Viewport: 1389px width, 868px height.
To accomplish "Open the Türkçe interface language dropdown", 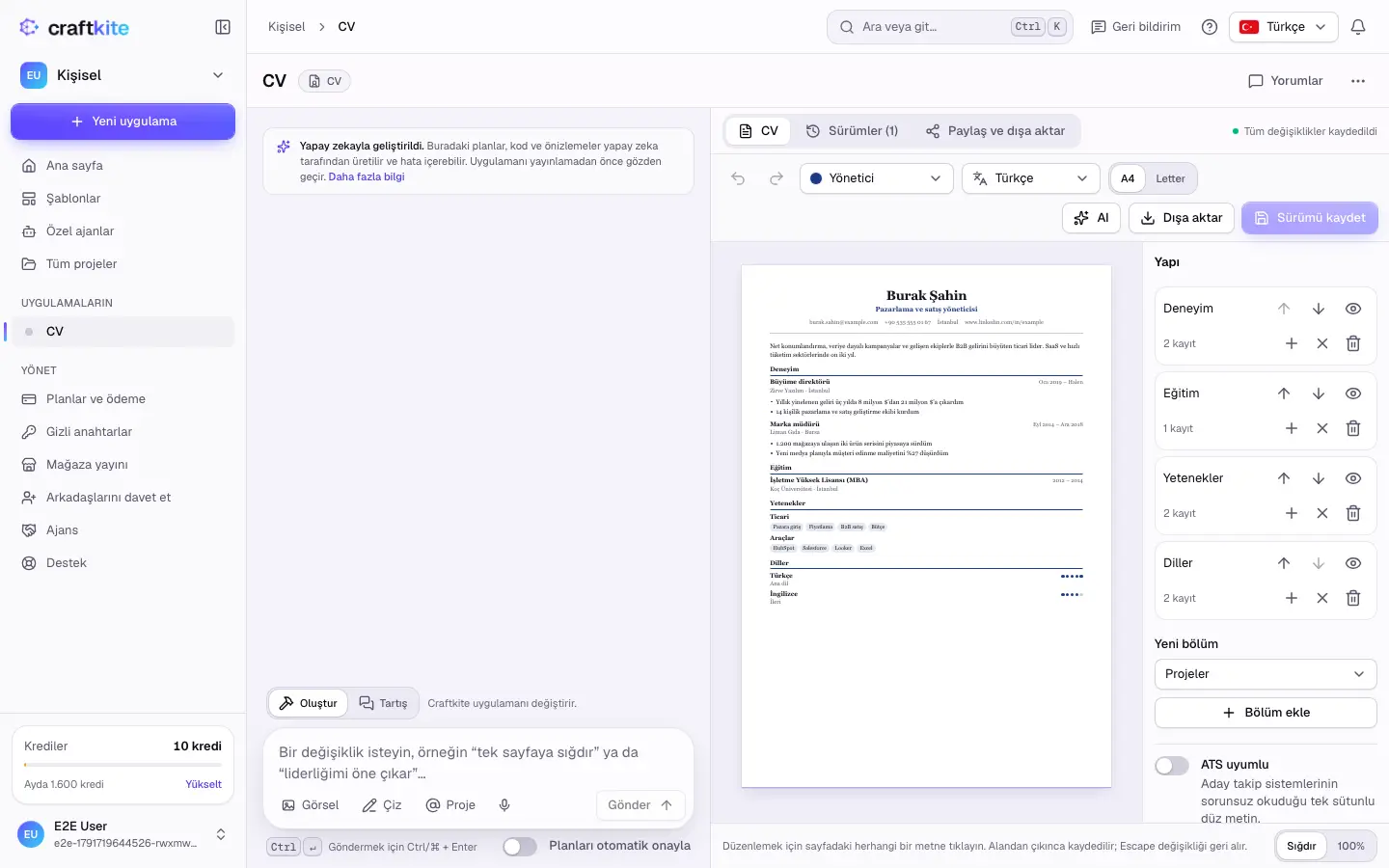I will coord(1284,27).
